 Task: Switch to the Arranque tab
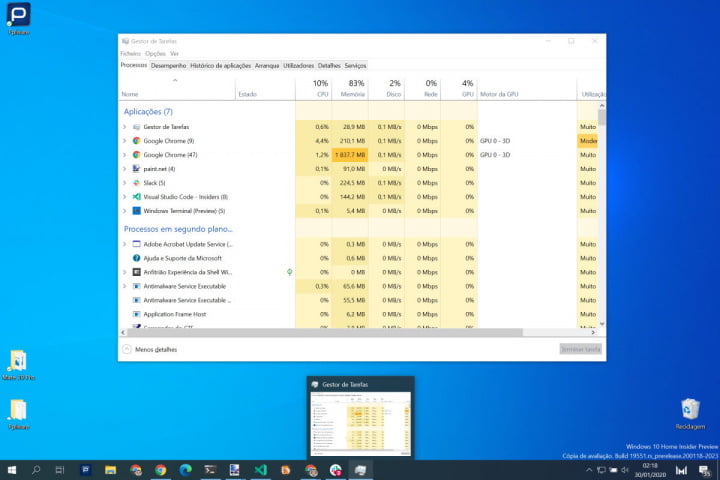pos(267,66)
